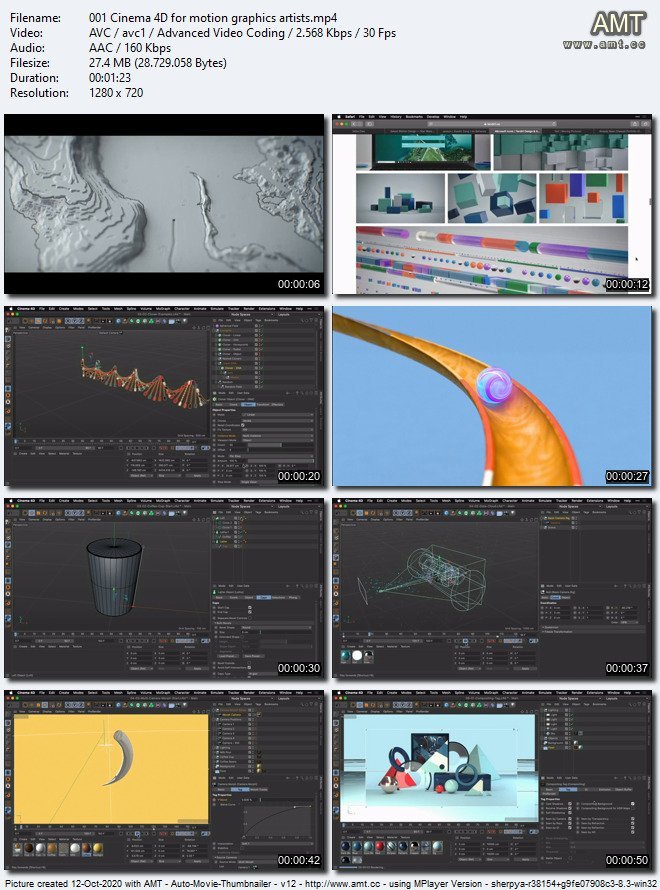Click the Blend Curve graph in 00:00:42 frame
Image resolution: width=660 pixels, height=890 pixels.
pos(278,821)
